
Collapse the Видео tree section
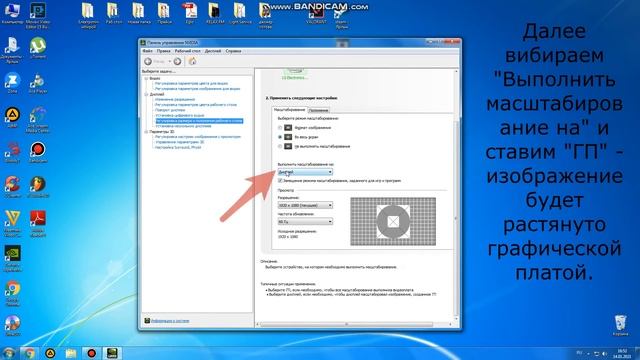coord(146,78)
